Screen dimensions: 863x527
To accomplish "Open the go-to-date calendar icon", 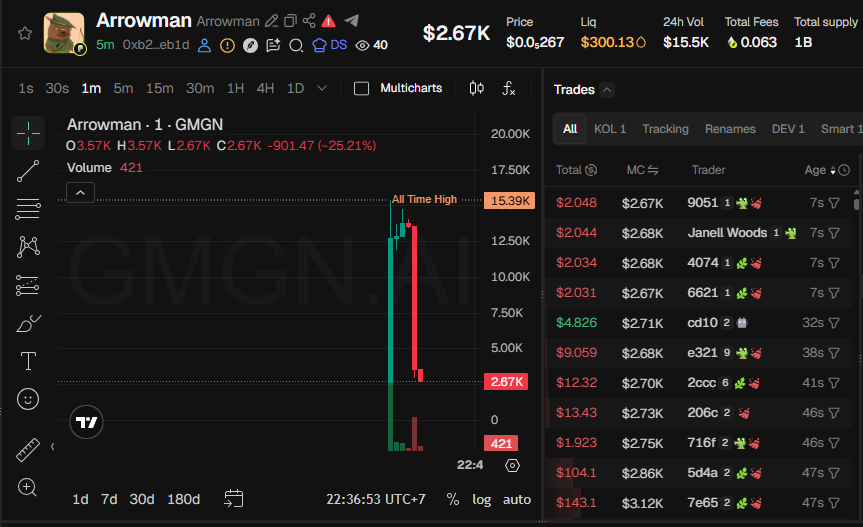I will (233, 498).
